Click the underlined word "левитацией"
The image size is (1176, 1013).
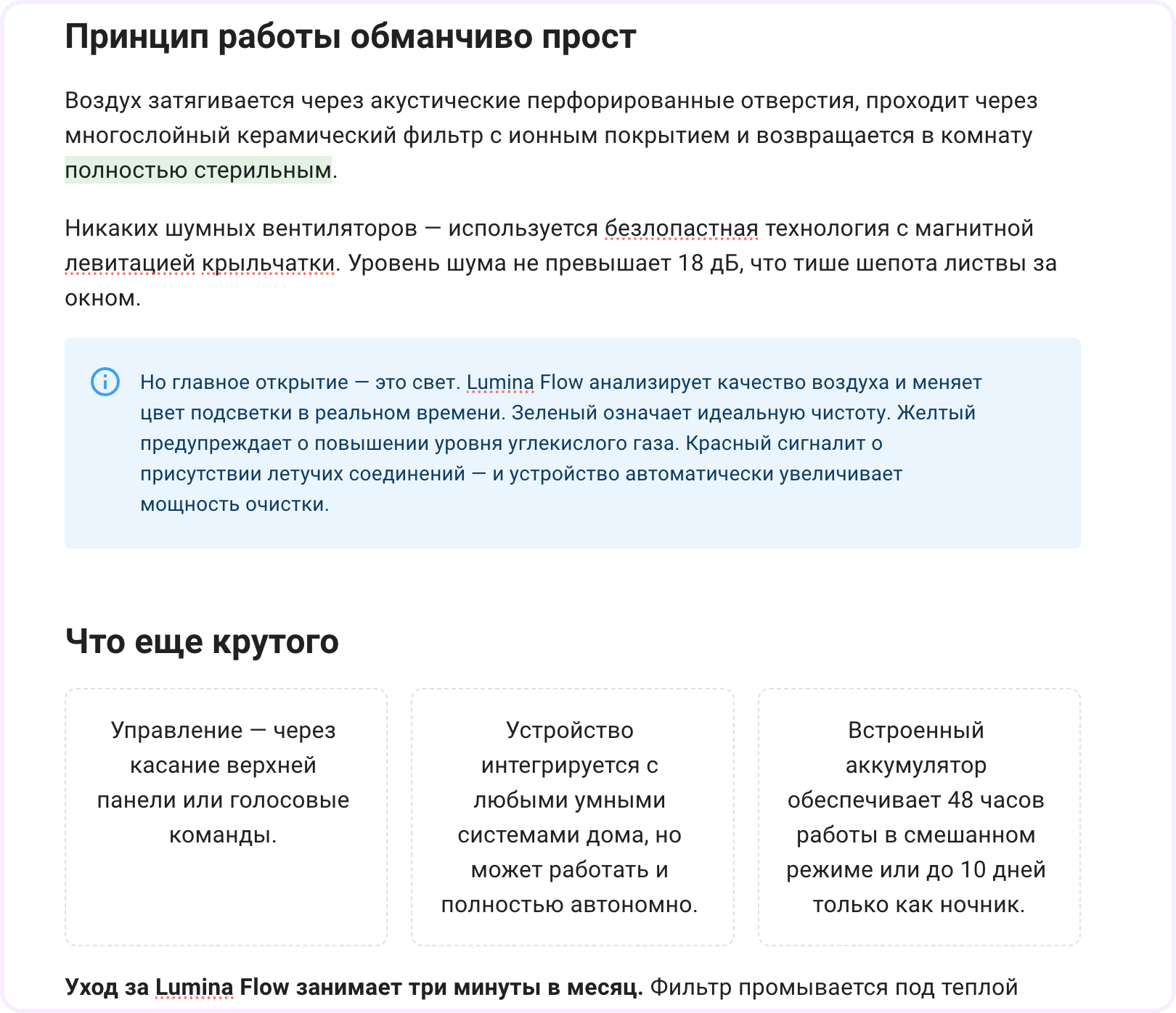[x=129, y=263]
